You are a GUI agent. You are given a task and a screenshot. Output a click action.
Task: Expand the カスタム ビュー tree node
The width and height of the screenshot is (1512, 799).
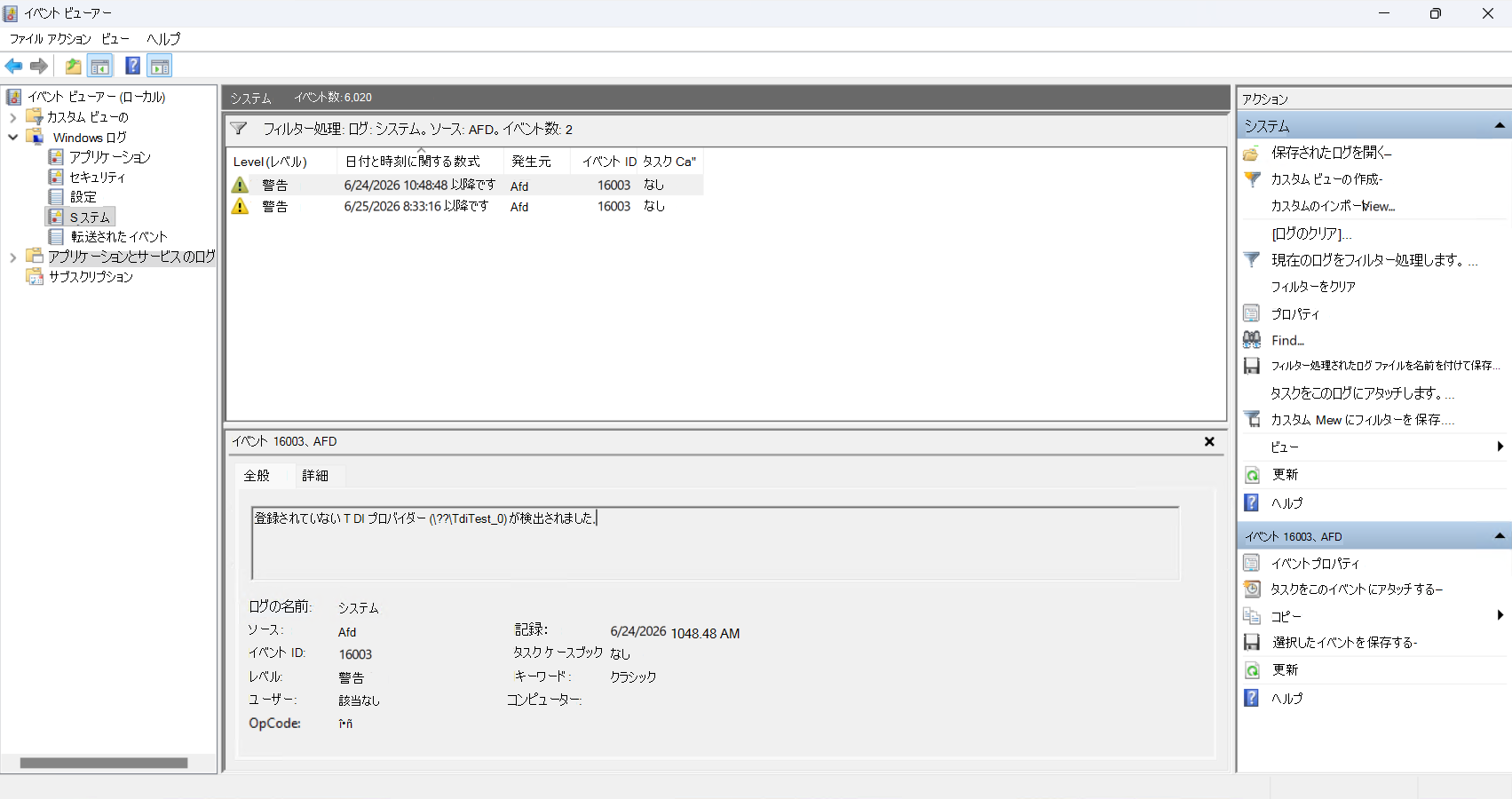point(12,117)
